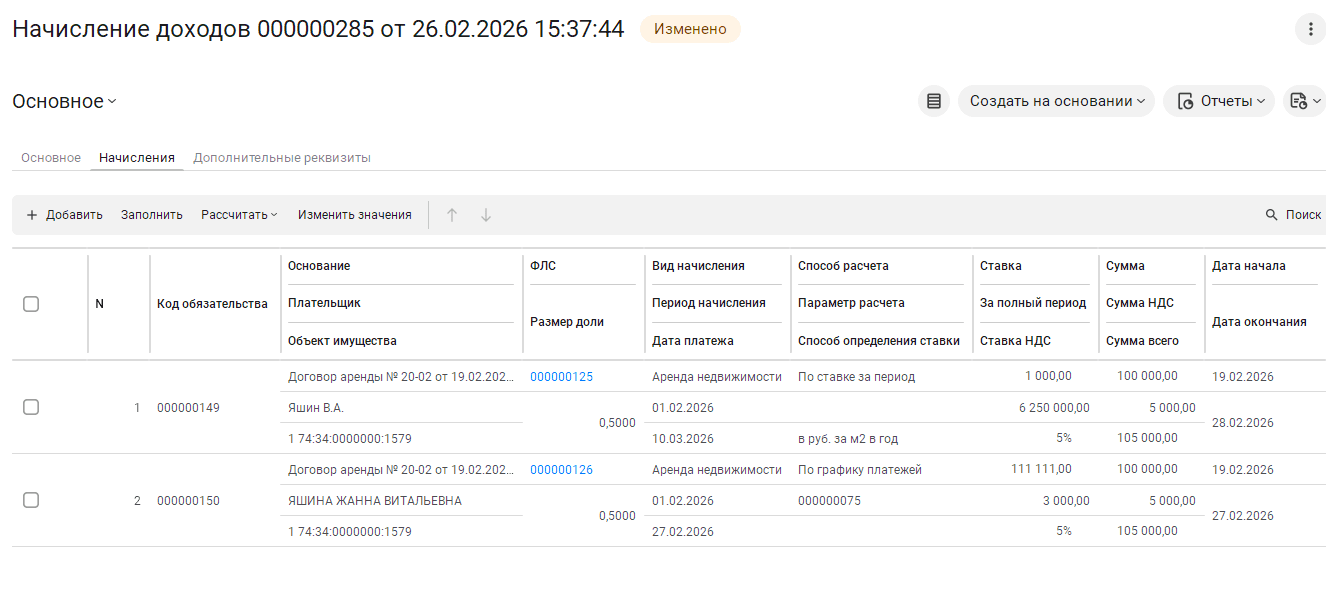Image resolution: width=1326 pixels, height=604 pixels.
Task: Click the Размер доли column header
Action: 567,322
